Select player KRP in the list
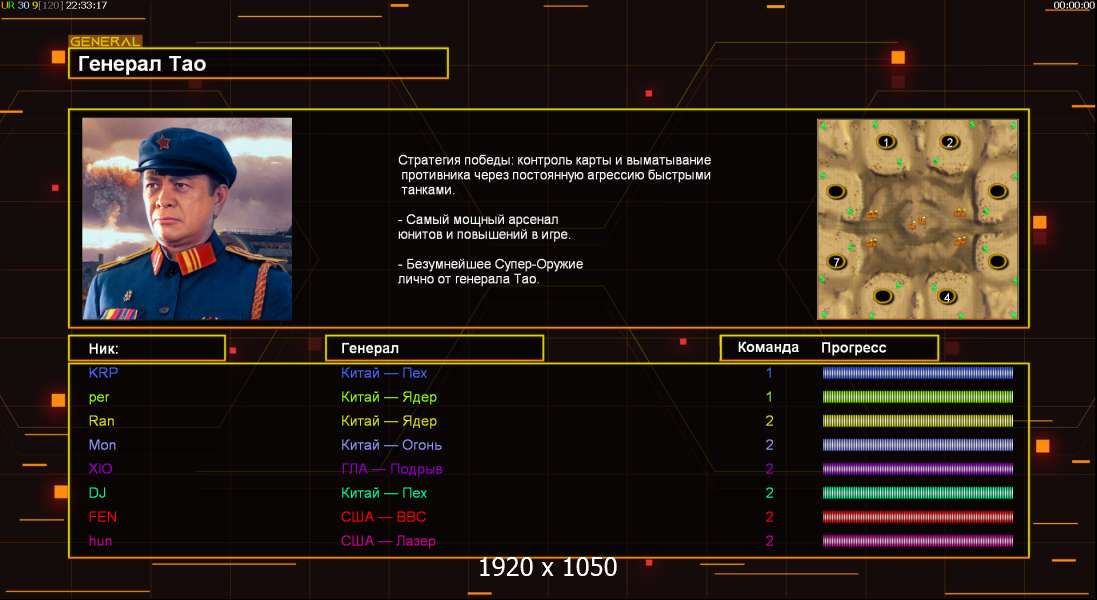 coord(103,373)
